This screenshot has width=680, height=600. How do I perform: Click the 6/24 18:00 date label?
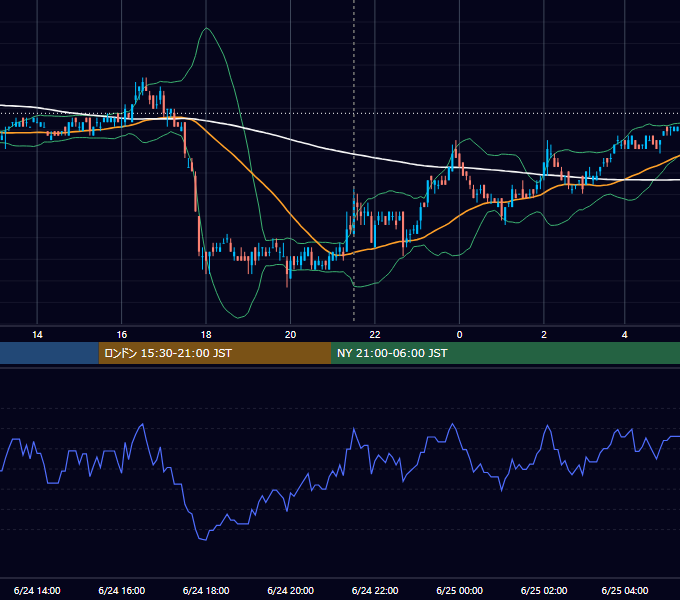pyautogui.click(x=206, y=590)
